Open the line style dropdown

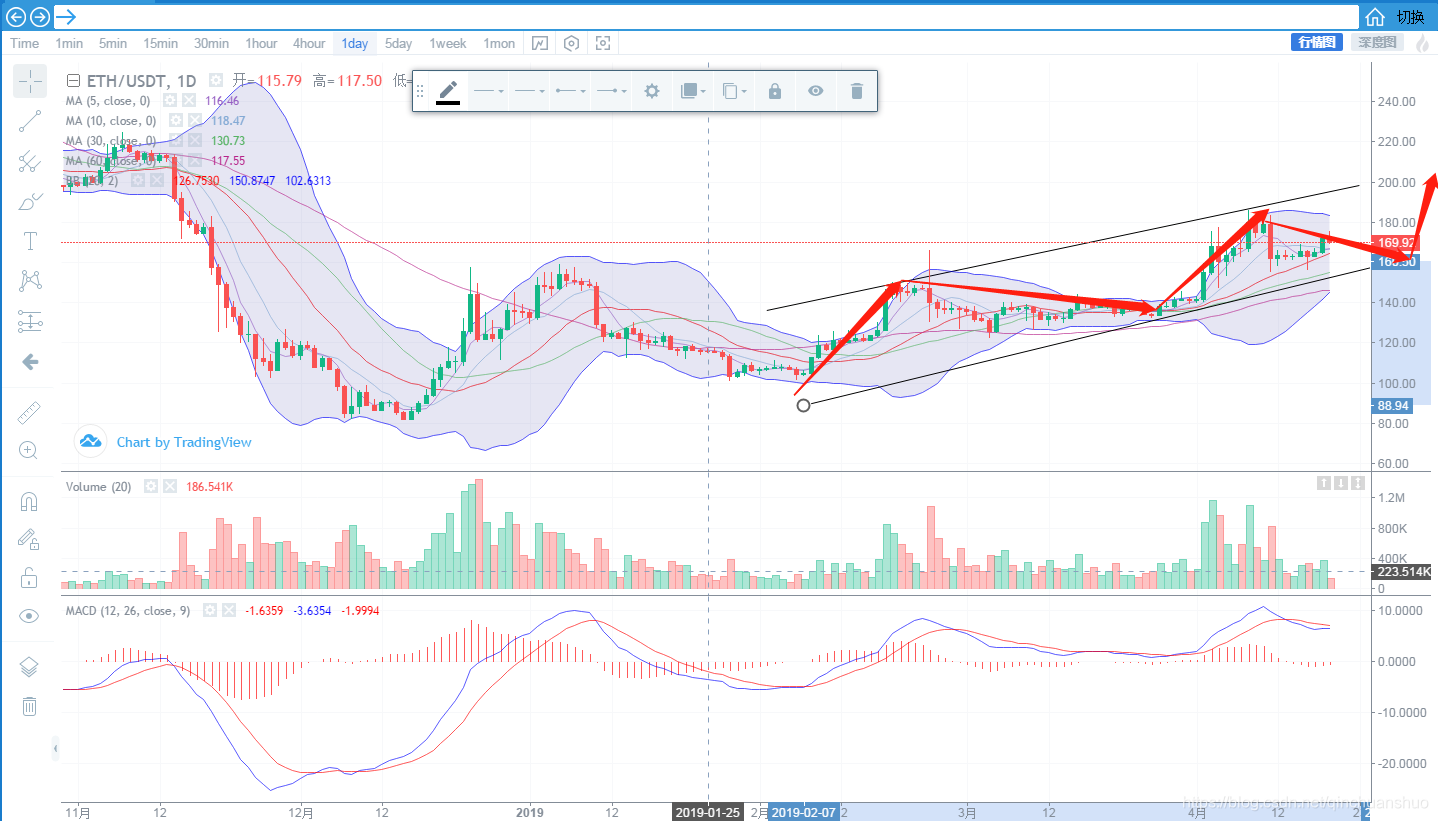[530, 91]
